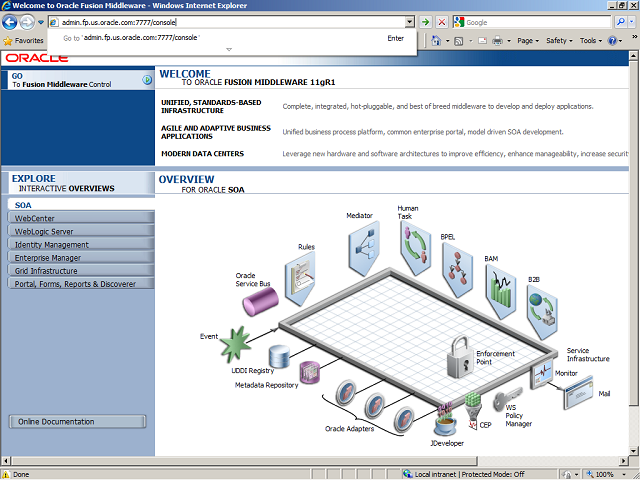Image resolution: width=640 pixels, height=480 pixels.
Task: Click the WS Policy Manager key icon
Action: pyautogui.click(x=507, y=399)
